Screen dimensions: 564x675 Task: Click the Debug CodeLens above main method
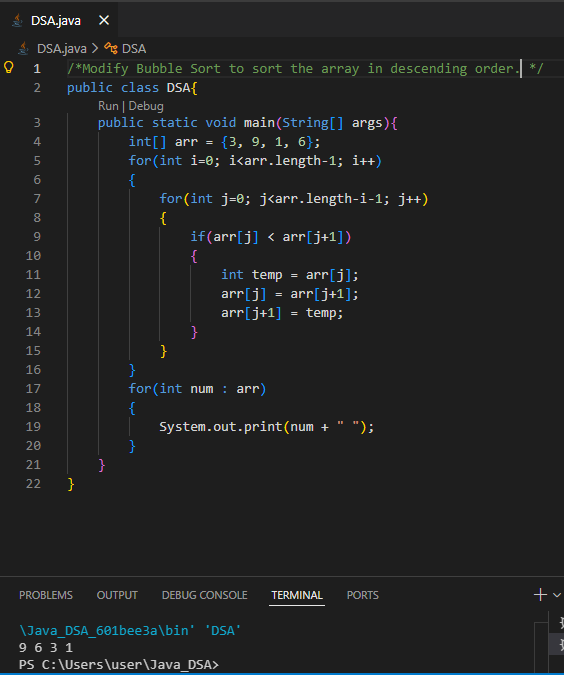pos(146,106)
